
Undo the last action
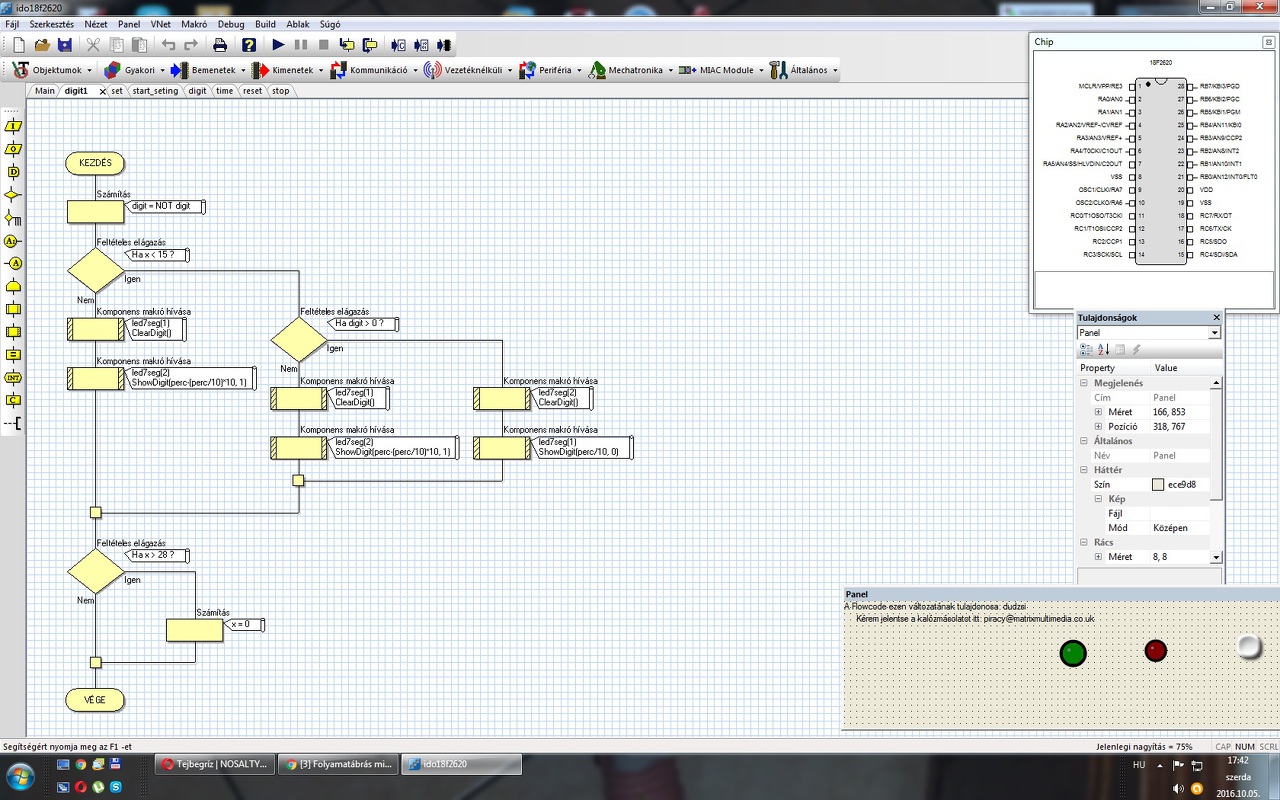[x=168, y=45]
